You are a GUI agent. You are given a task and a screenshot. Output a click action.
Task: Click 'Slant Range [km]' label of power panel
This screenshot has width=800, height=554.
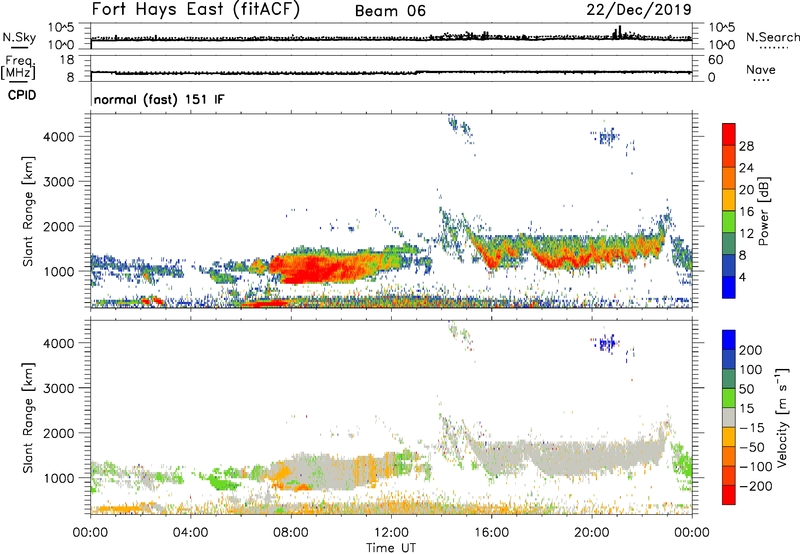28,211
